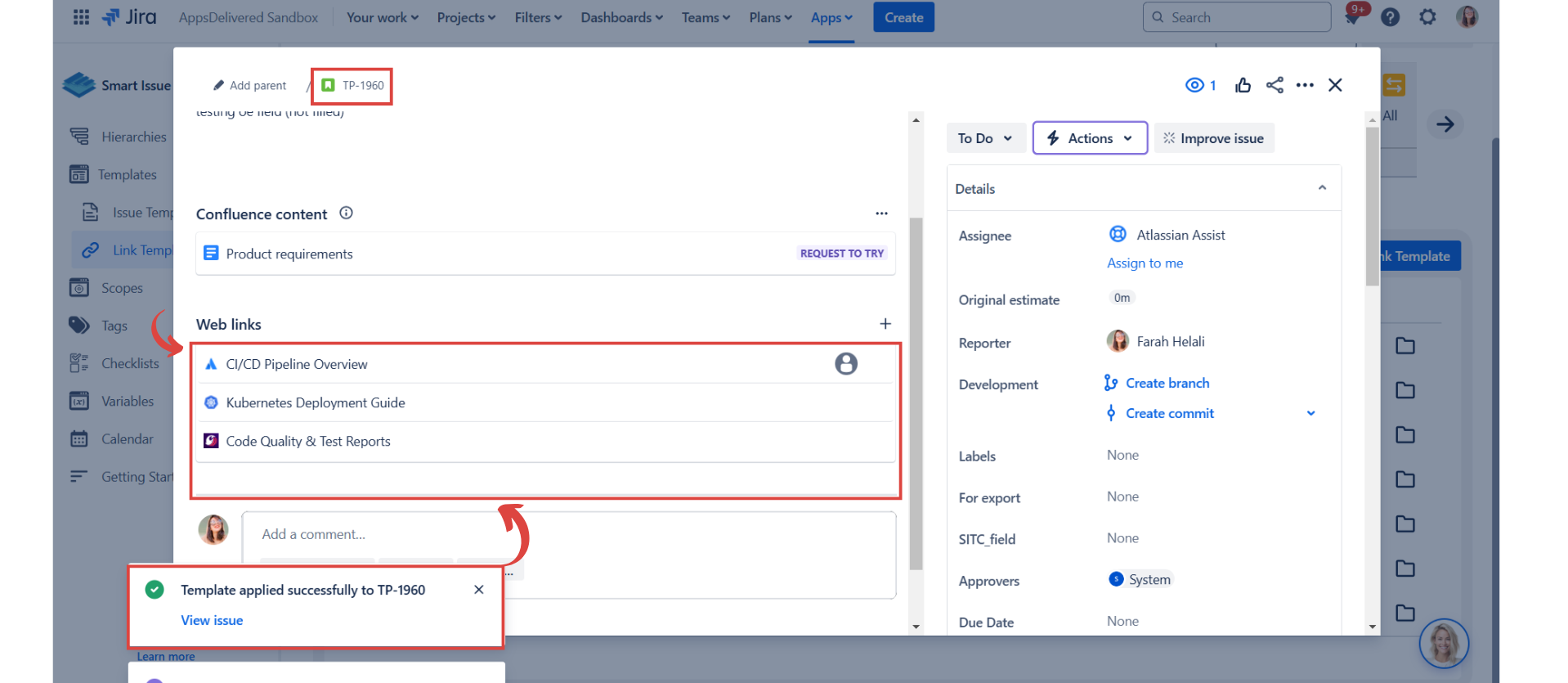Click the Assign to me link

click(1145, 263)
